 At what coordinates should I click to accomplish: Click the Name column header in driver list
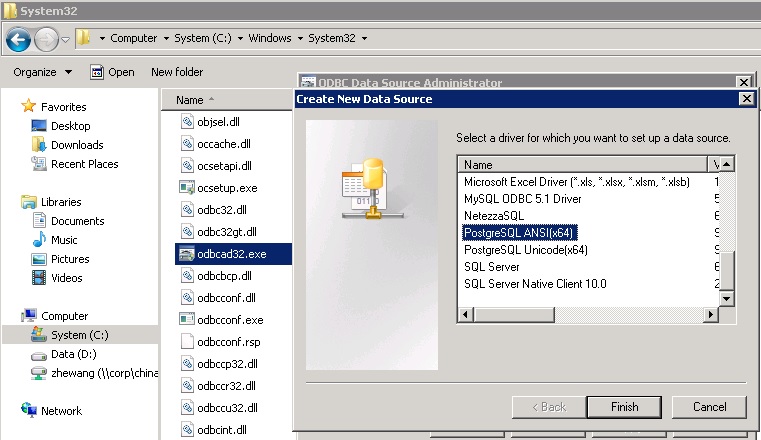tap(583, 165)
